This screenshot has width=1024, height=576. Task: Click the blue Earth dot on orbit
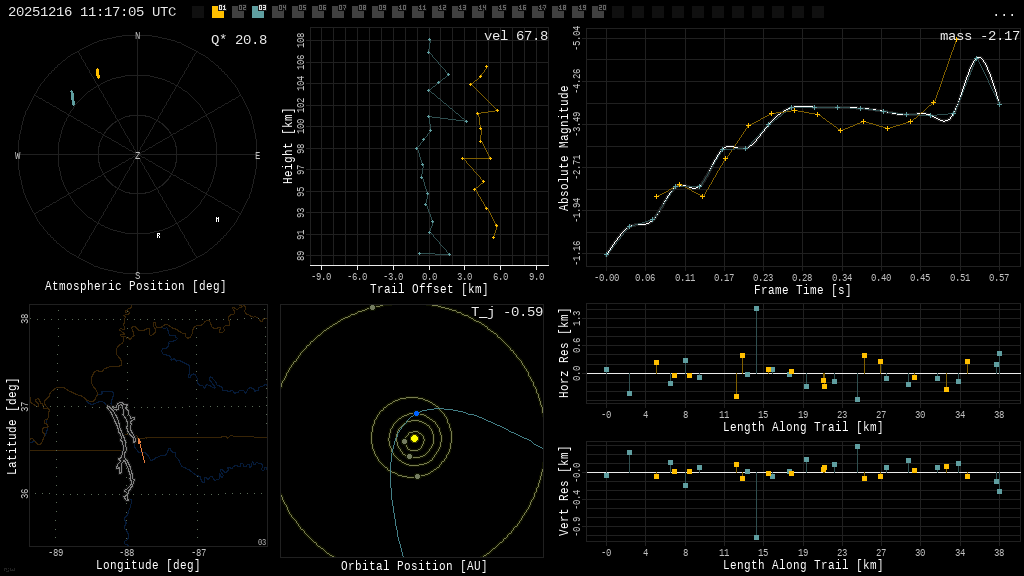coord(416,413)
